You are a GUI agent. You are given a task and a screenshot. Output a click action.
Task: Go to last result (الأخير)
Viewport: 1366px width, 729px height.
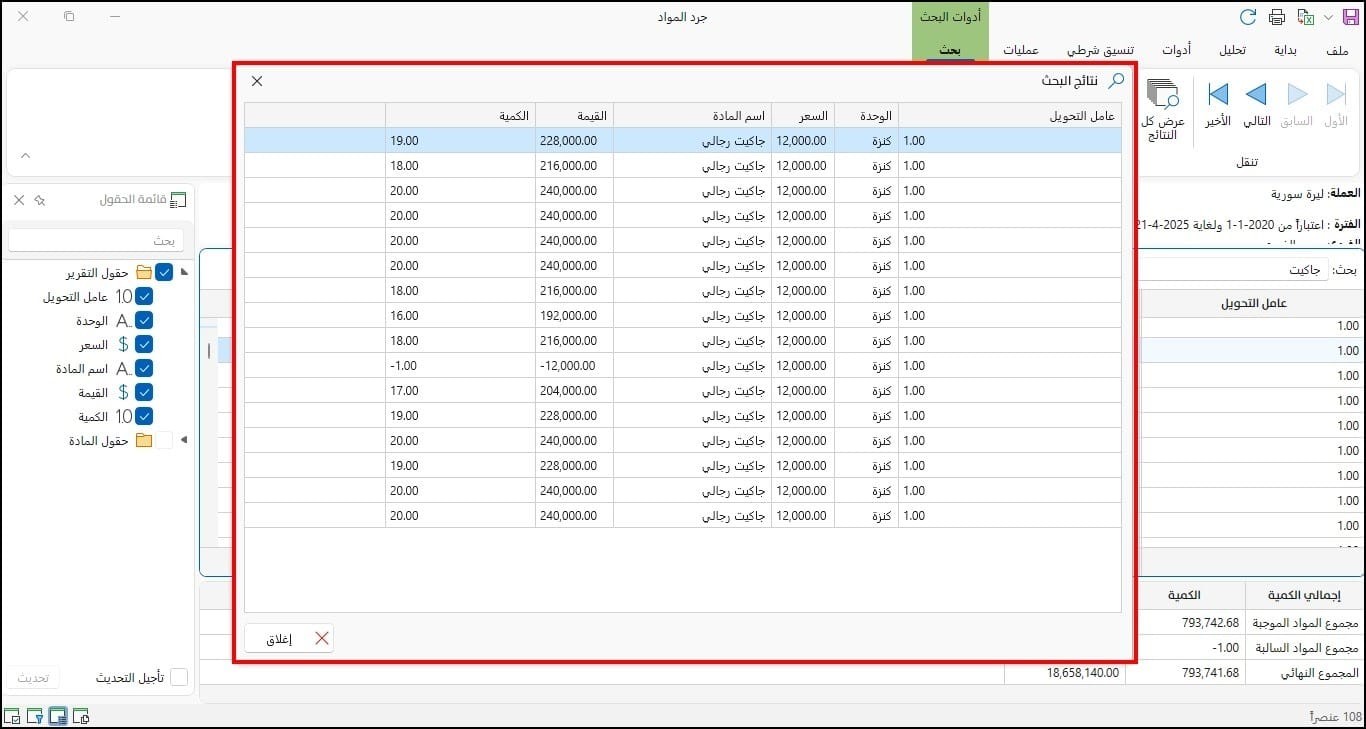(x=1217, y=105)
